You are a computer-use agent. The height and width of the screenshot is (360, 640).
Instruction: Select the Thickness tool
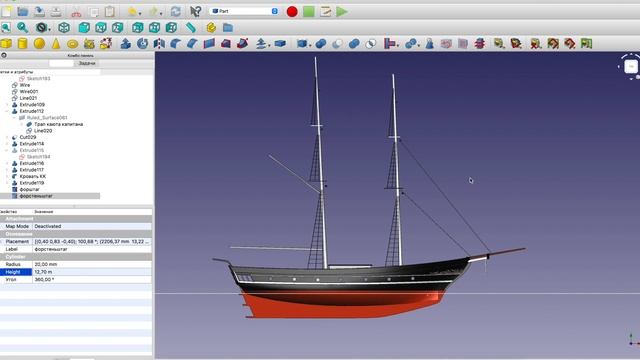tap(280, 44)
